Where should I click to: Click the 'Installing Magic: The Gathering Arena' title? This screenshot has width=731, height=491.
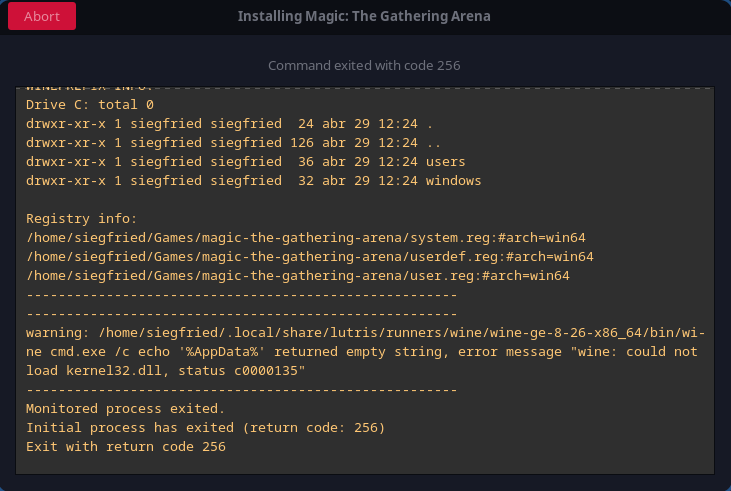click(x=364, y=16)
